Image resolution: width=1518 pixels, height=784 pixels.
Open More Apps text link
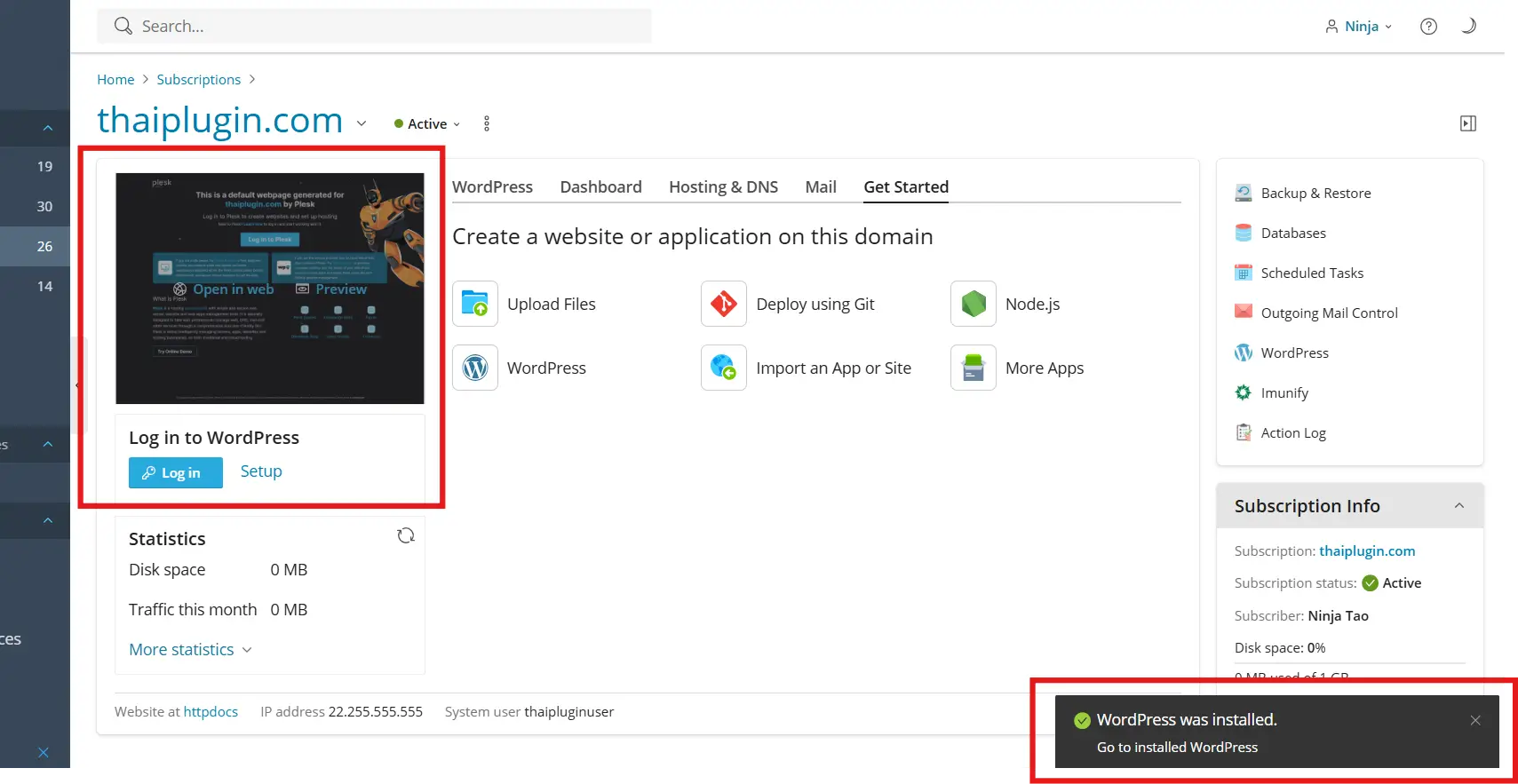(x=1045, y=368)
